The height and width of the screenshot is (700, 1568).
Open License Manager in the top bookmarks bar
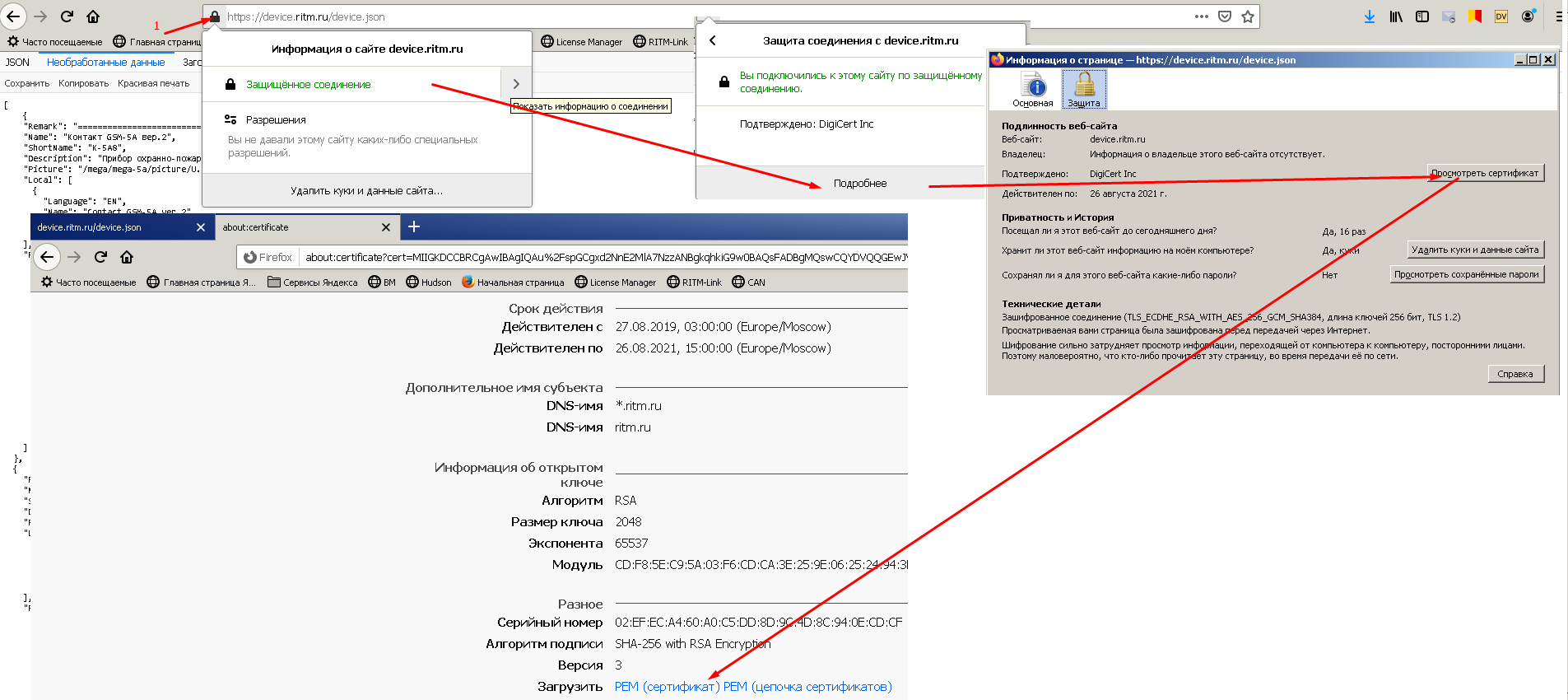click(x=582, y=42)
